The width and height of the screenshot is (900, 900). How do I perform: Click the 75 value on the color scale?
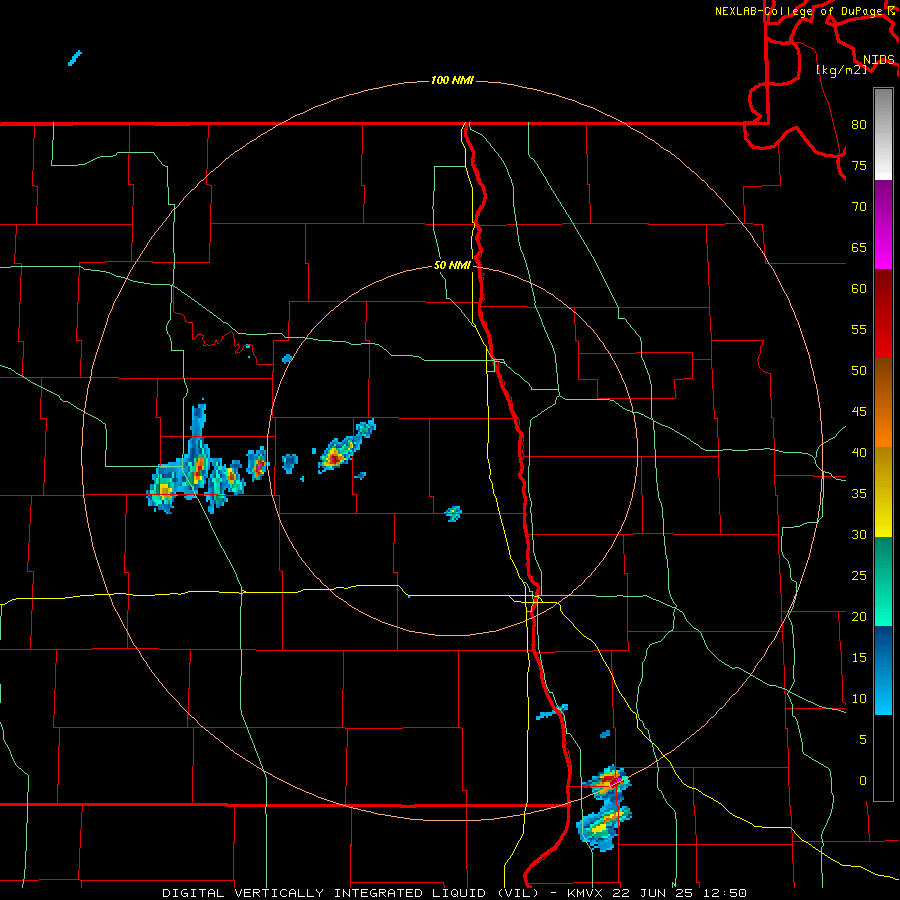coord(859,165)
